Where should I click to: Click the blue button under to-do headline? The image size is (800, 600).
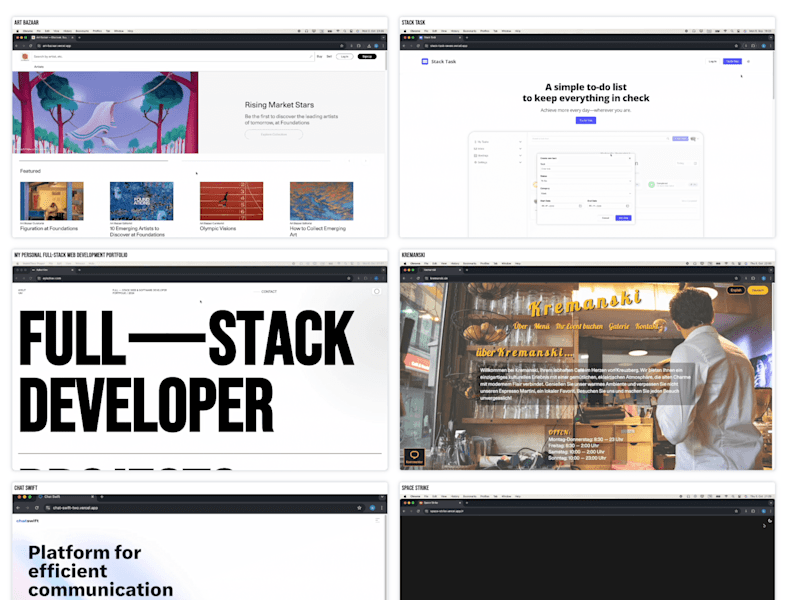click(x=586, y=120)
